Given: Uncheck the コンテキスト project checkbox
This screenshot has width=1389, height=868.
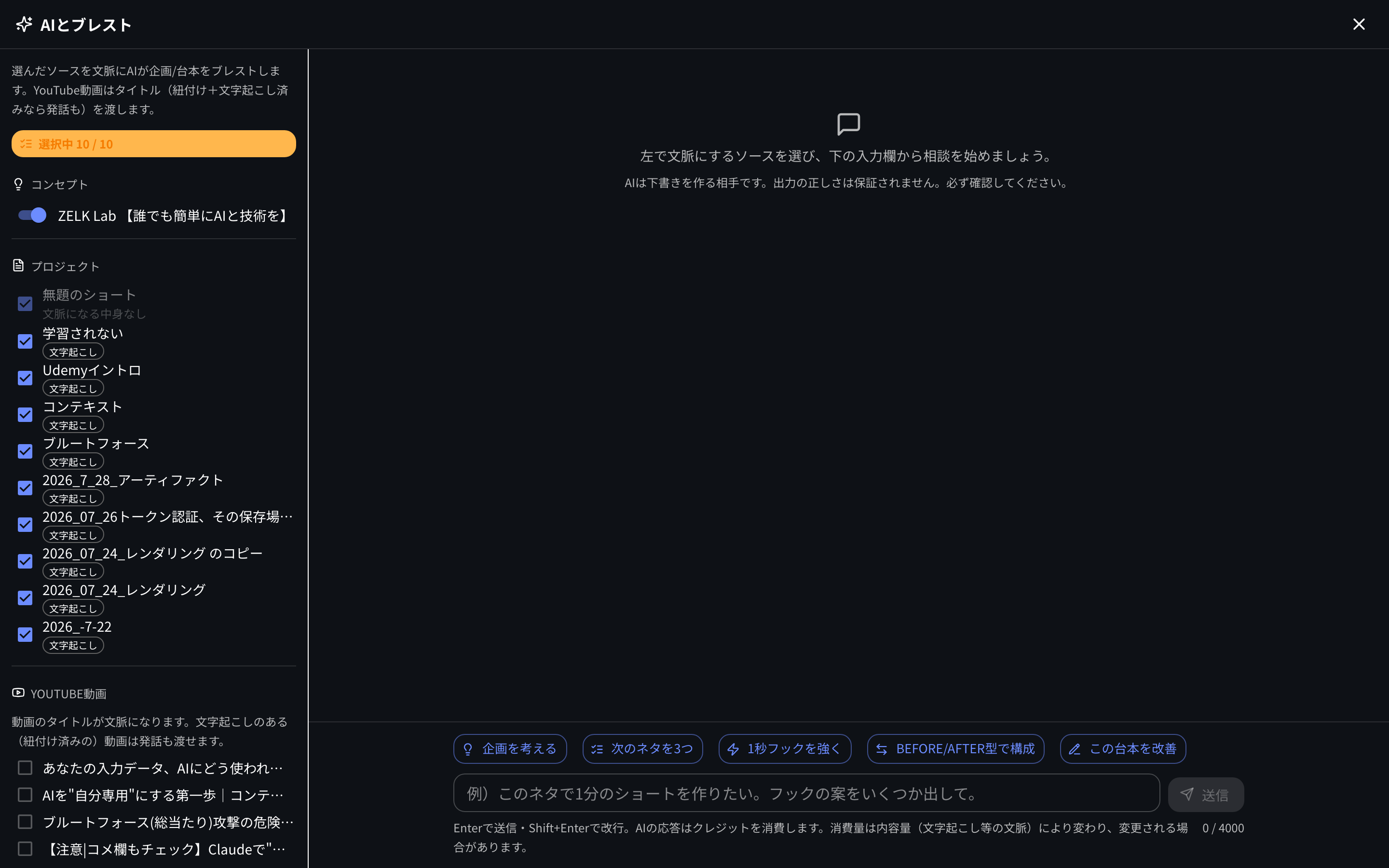Looking at the screenshot, I should pyautogui.click(x=25, y=415).
